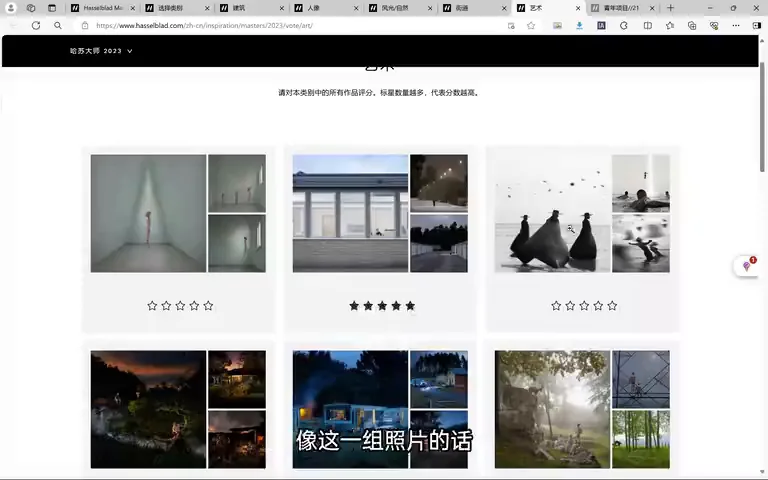Reload the page with the refresh icon
The width and height of the screenshot is (768, 480).
[36, 25]
